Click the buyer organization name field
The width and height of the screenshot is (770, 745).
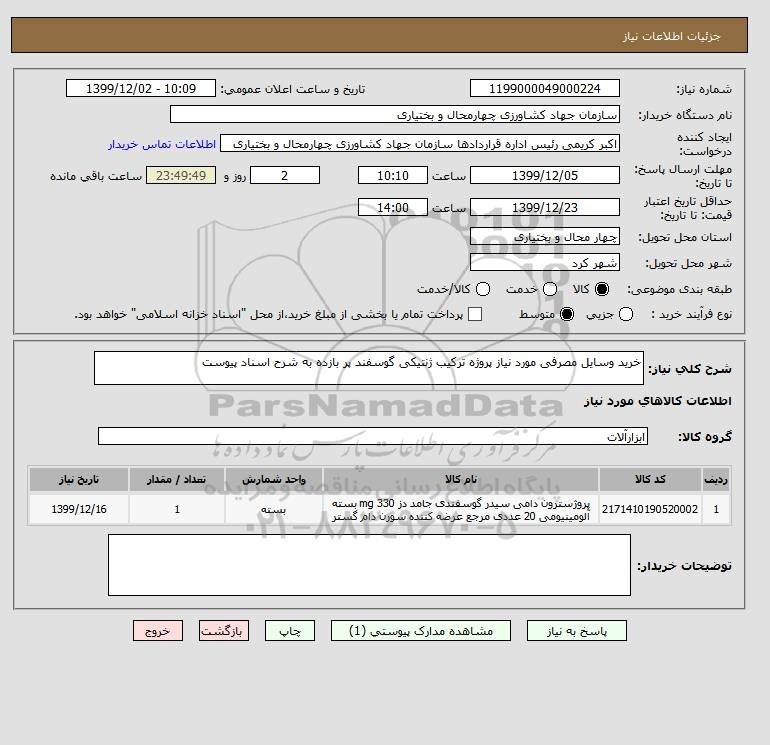(395, 114)
